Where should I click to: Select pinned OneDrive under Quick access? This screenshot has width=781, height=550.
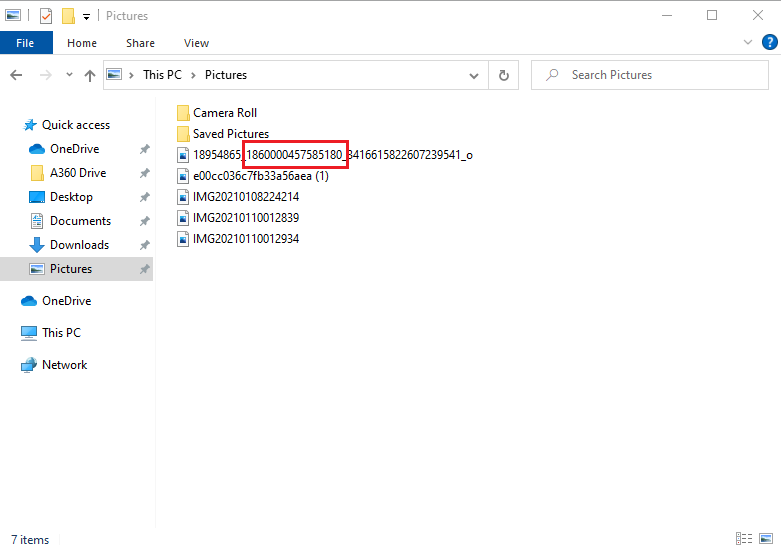pyautogui.click(x=75, y=149)
